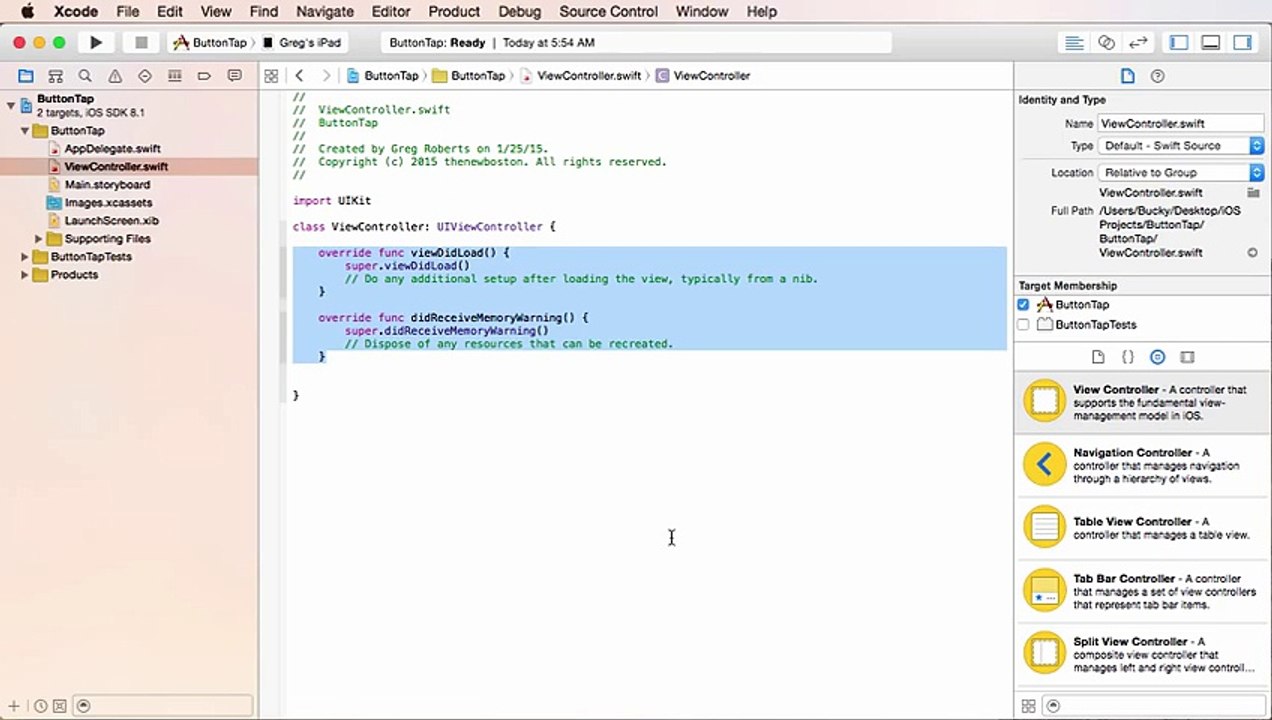
Task: Collapse the ButtonTap group folder
Action: 25,131
